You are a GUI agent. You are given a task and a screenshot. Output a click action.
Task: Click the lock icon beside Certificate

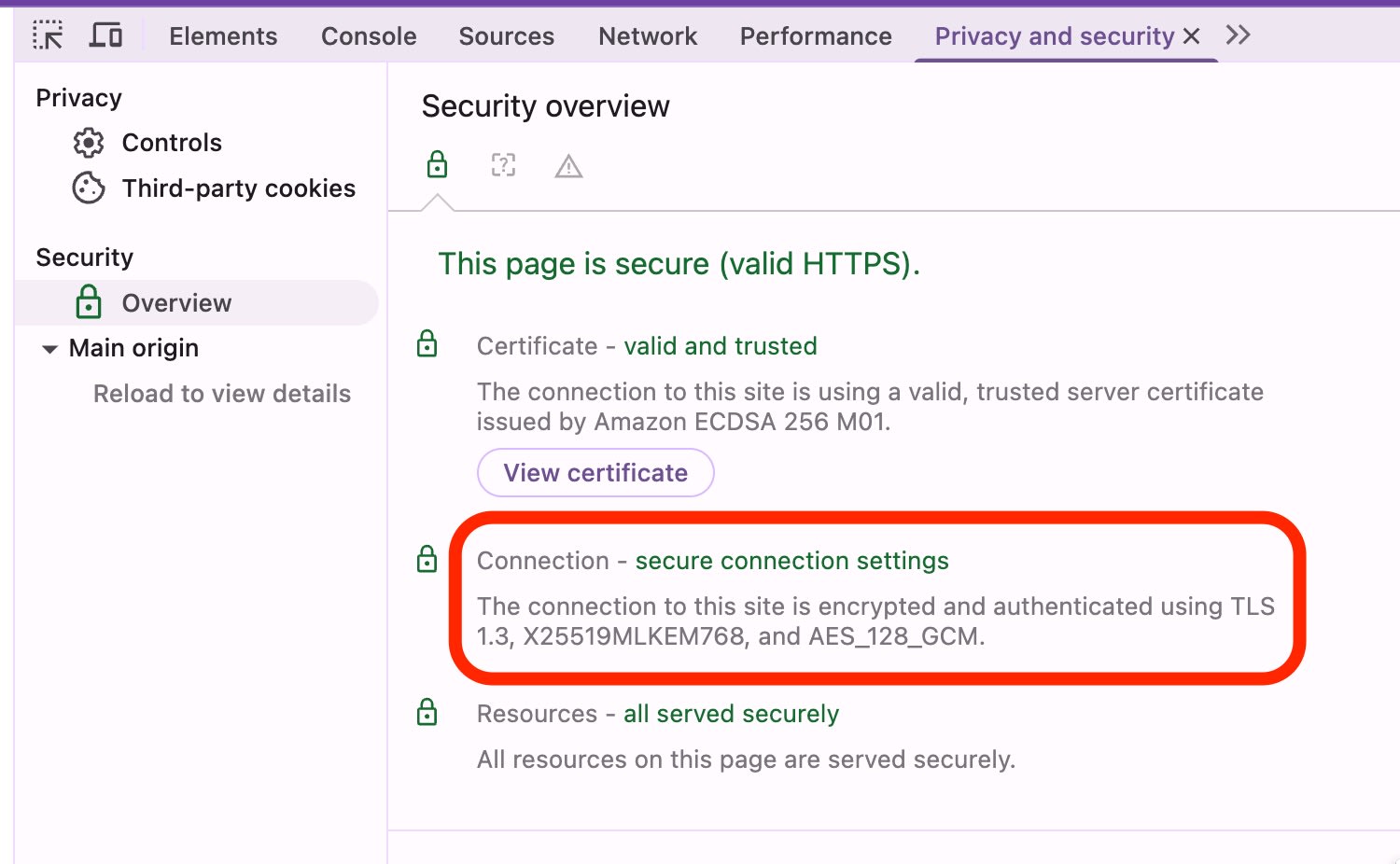tap(427, 343)
